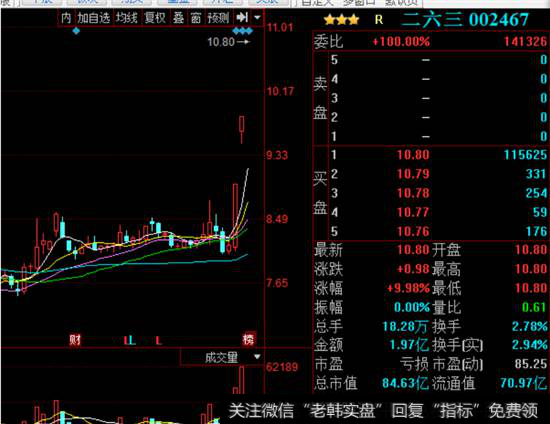Image resolution: width=550 pixels, height=424 pixels.
Task: Click the 预测 forecast button
Action: pos(218,18)
